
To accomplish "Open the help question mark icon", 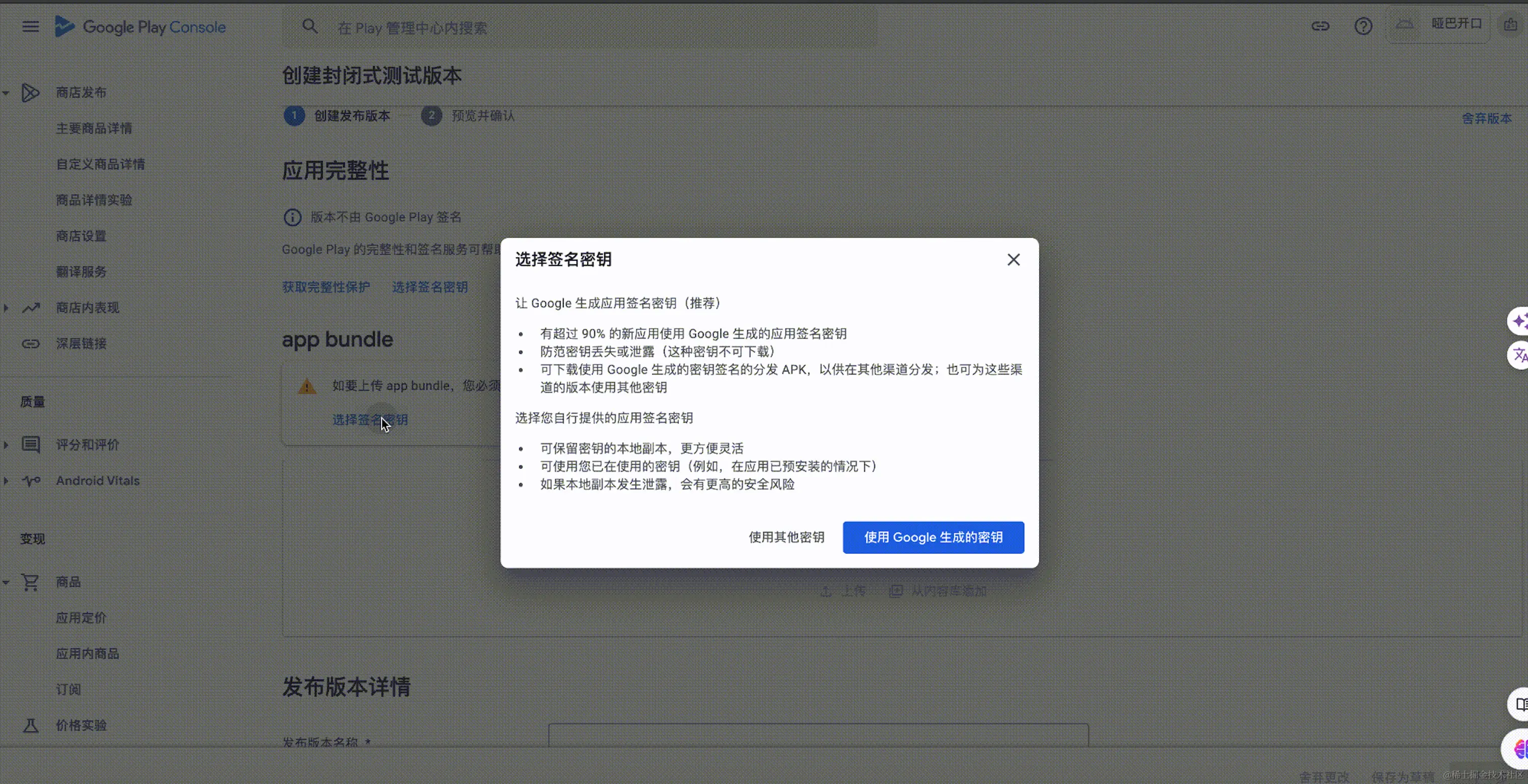I will pos(1363,26).
